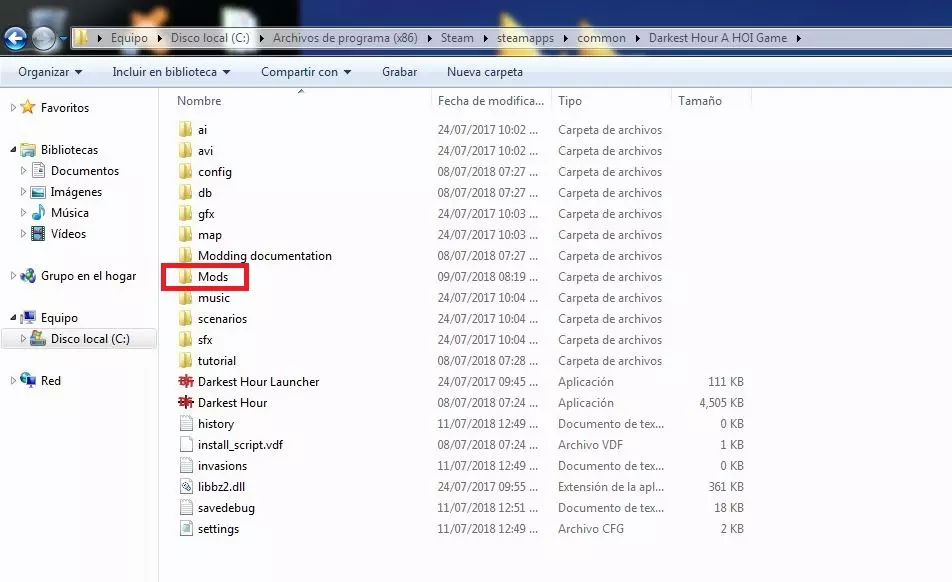Select the Música library icon

[x=39, y=213]
